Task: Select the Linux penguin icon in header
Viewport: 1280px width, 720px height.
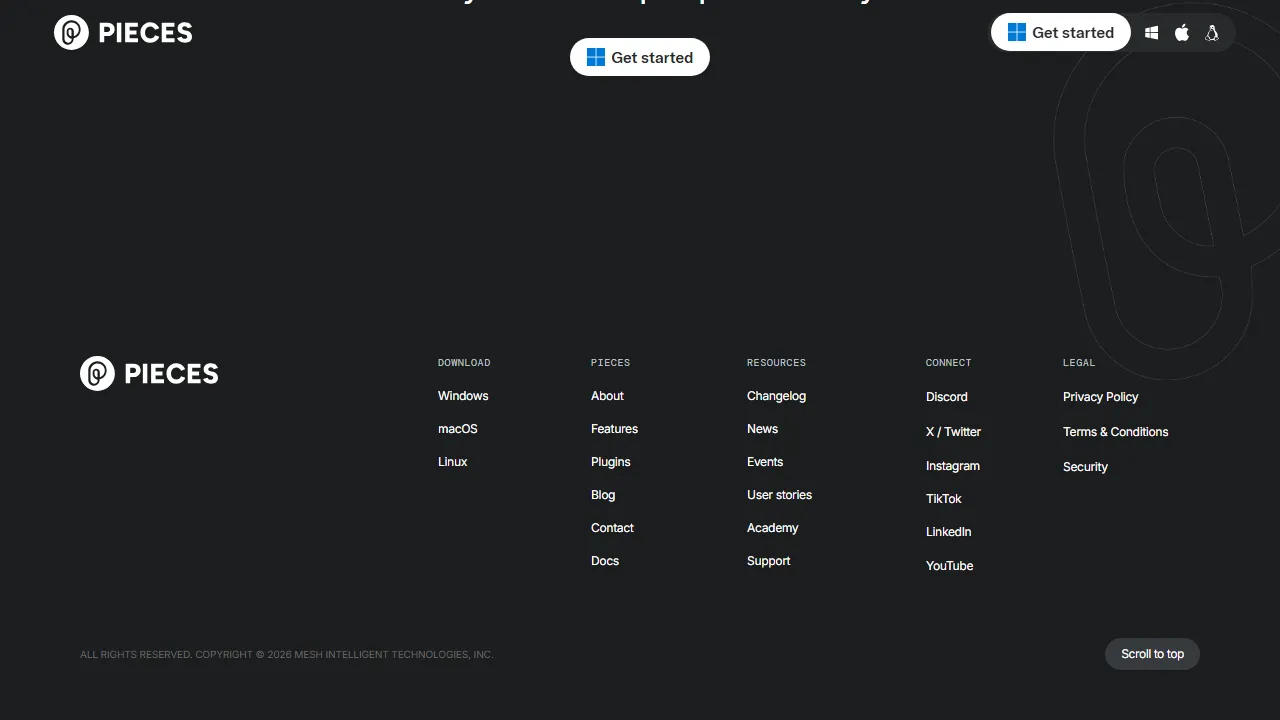Action: point(1212,33)
